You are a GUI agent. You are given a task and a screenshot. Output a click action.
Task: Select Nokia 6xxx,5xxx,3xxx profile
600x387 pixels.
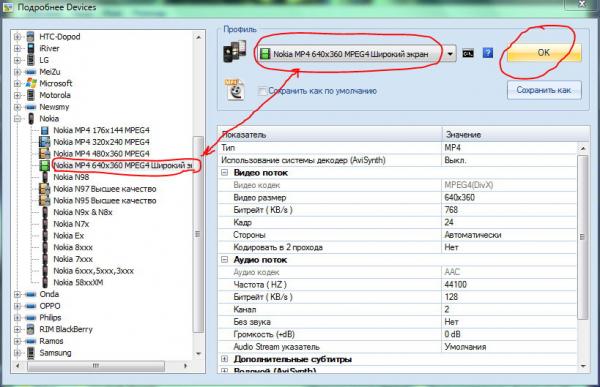coord(94,271)
